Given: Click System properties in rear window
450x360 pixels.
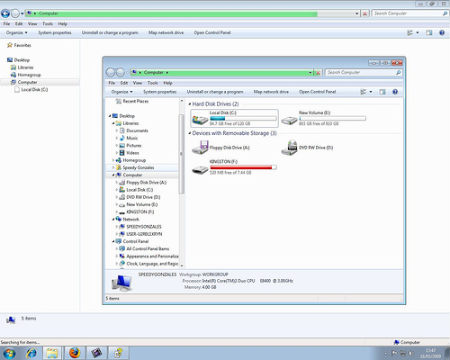Looking at the screenshot, I should coord(55,33).
